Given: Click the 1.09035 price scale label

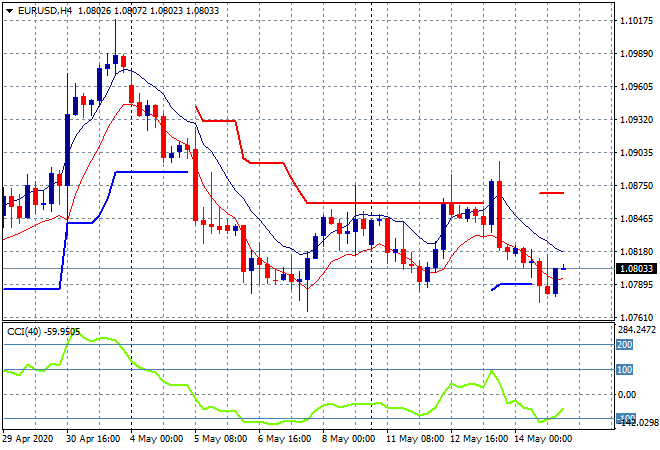Looking at the screenshot, I should [637, 152].
